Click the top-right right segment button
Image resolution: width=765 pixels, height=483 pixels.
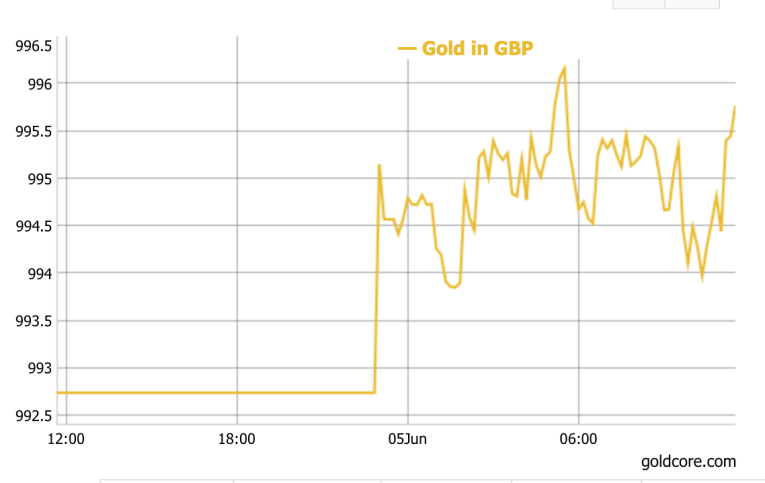tap(692, 4)
